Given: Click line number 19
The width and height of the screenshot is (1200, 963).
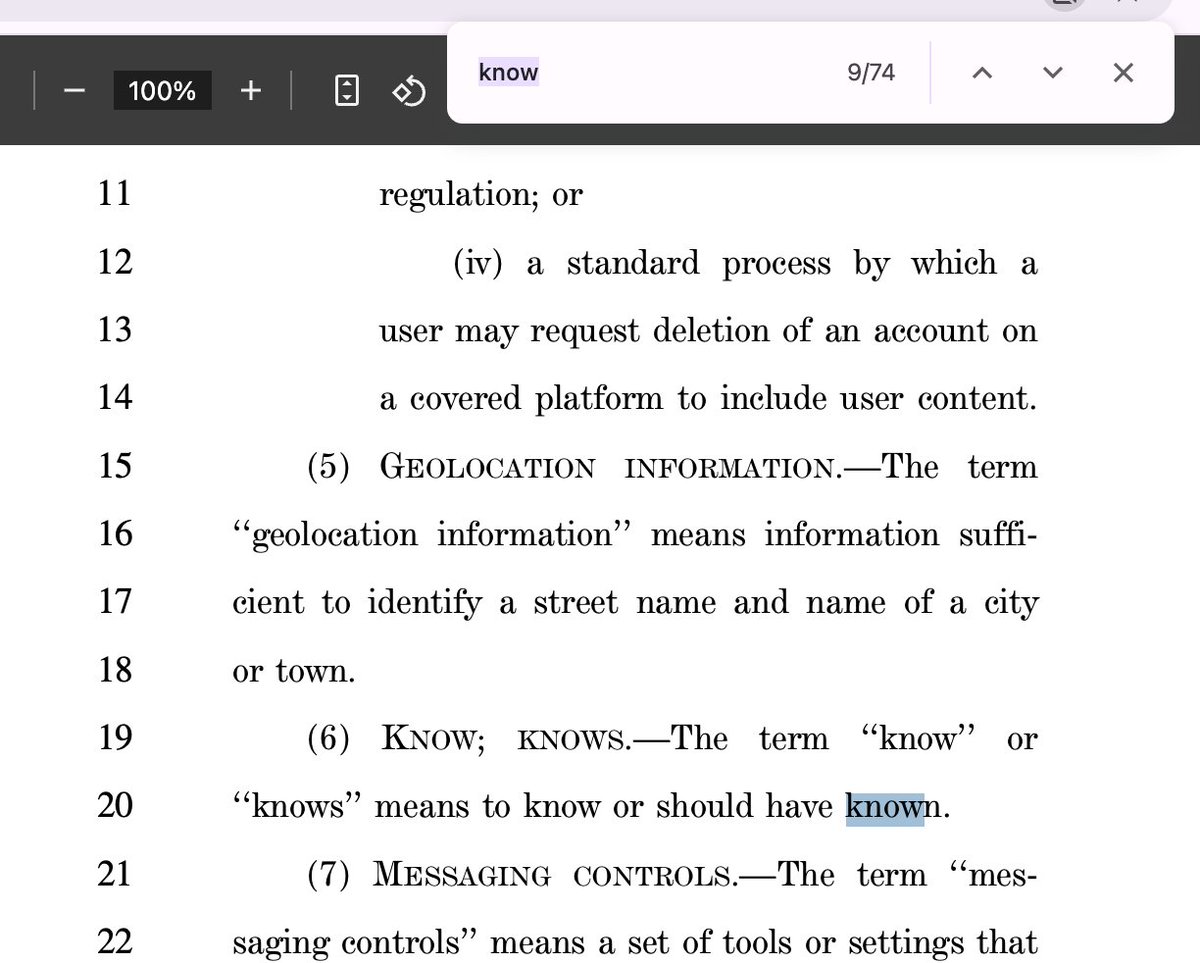Looking at the screenshot, I should [x=115, y=738].
